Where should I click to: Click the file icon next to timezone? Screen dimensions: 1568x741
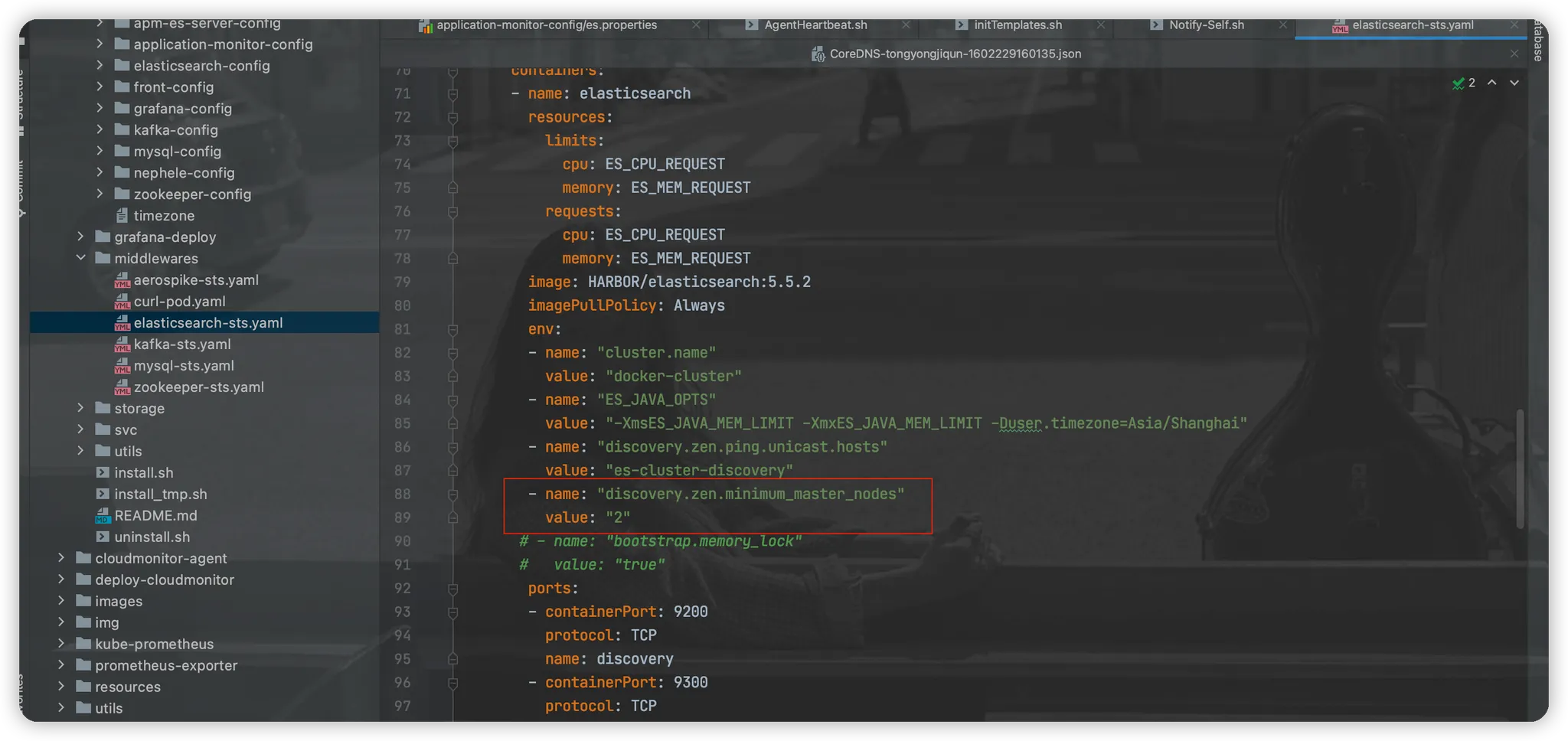pos(122,216)
